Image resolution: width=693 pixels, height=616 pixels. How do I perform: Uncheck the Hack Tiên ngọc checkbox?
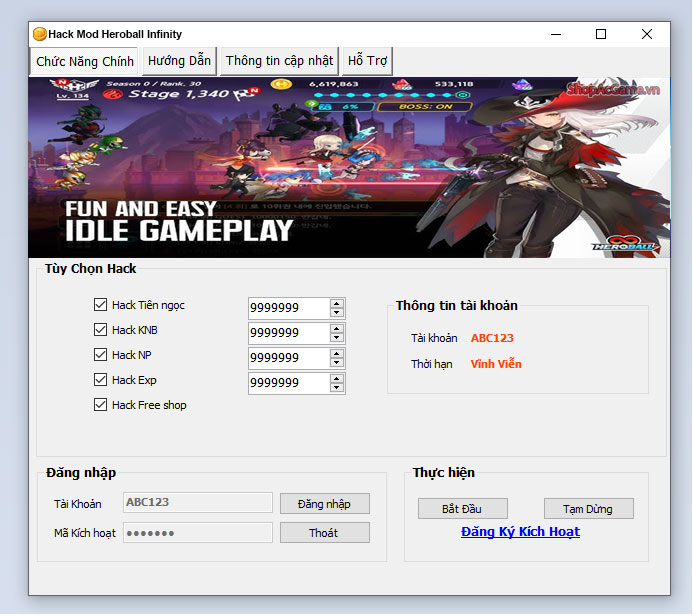pos(100,305)
